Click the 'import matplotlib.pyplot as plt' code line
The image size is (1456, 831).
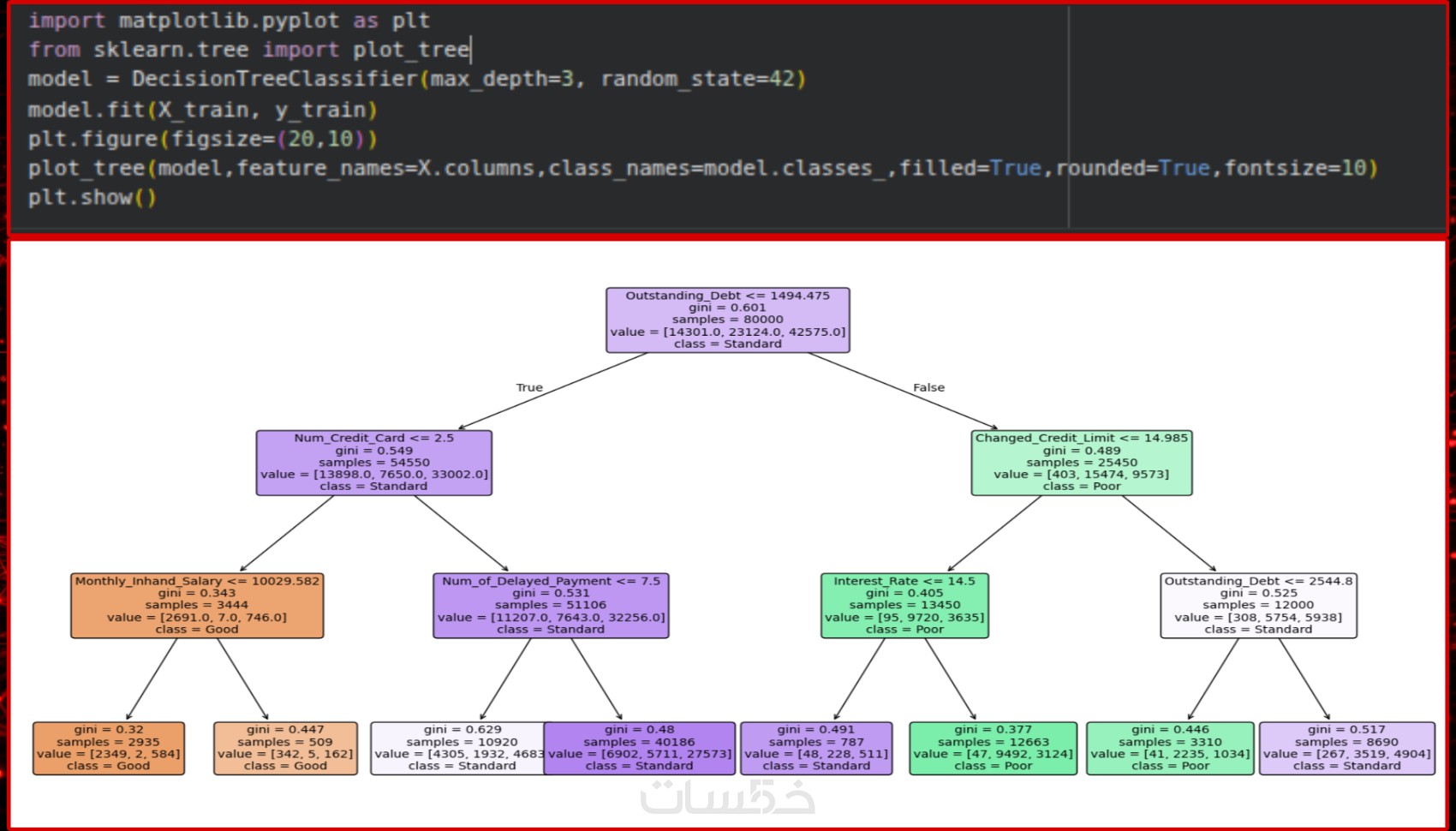(229, 21)
